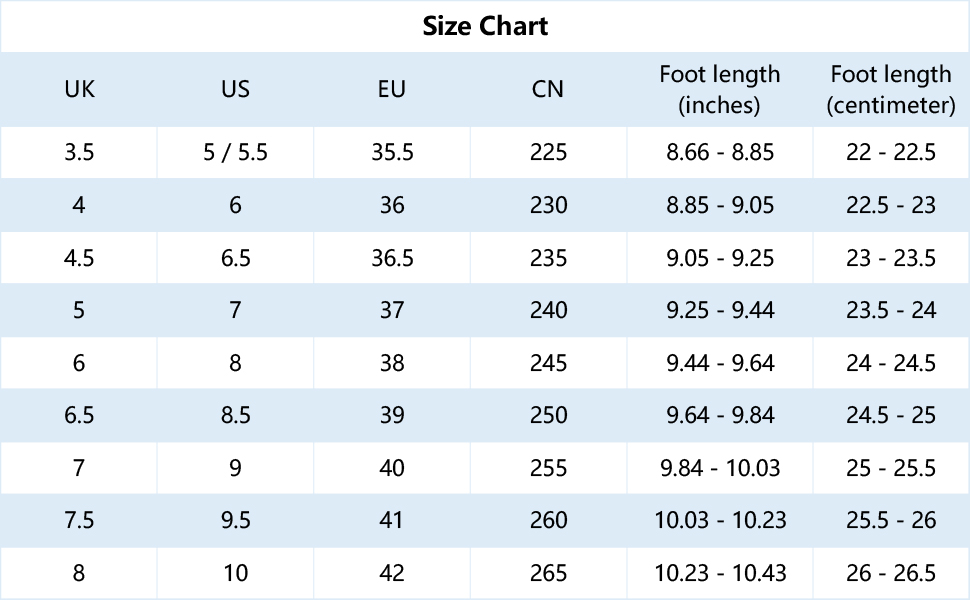Viewport: 970px width, 600px height.
Task: Click the Size Chart title
Action: [x=485, y=26]
